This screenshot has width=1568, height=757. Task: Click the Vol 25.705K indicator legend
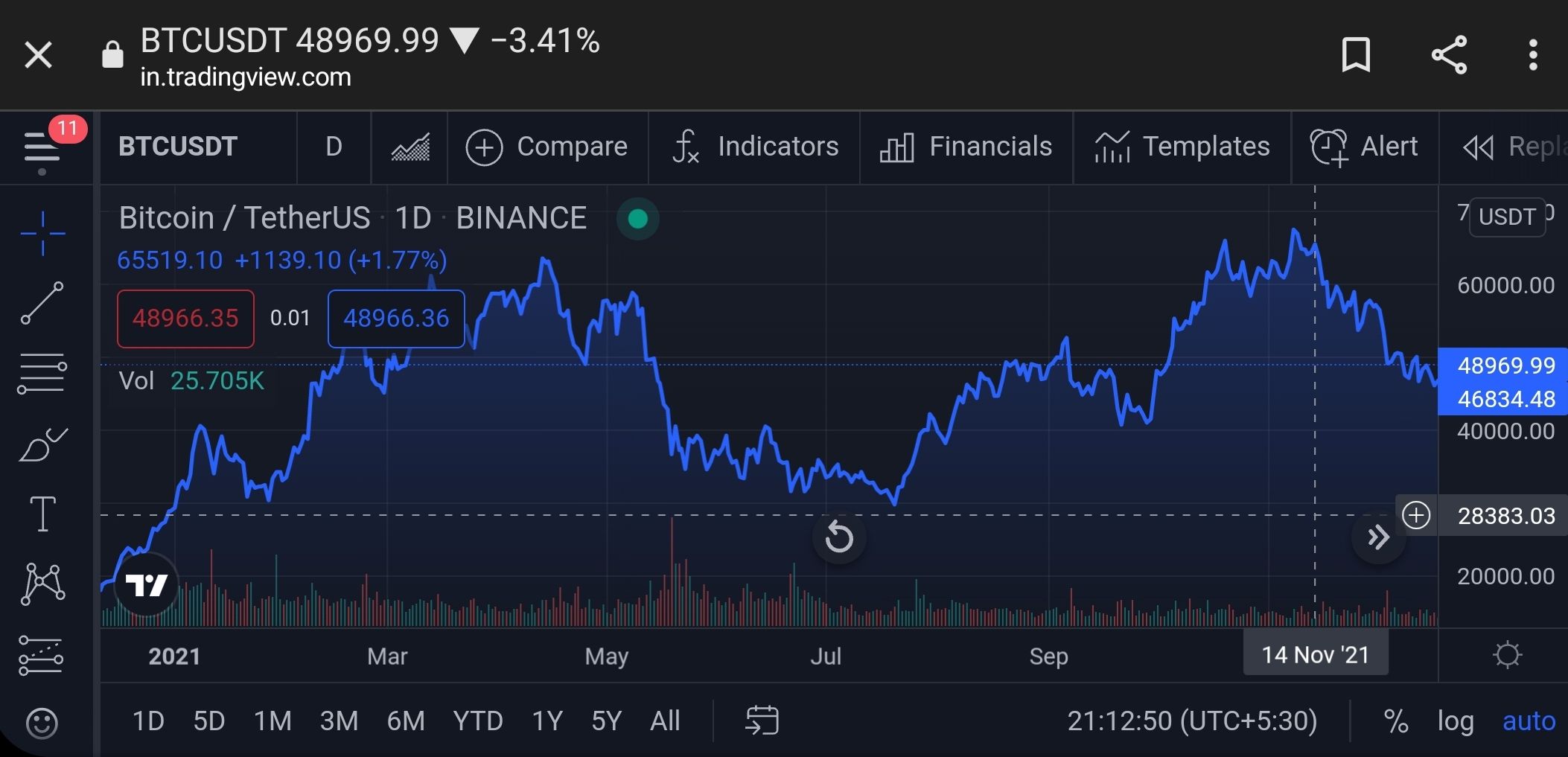point(191,381)
